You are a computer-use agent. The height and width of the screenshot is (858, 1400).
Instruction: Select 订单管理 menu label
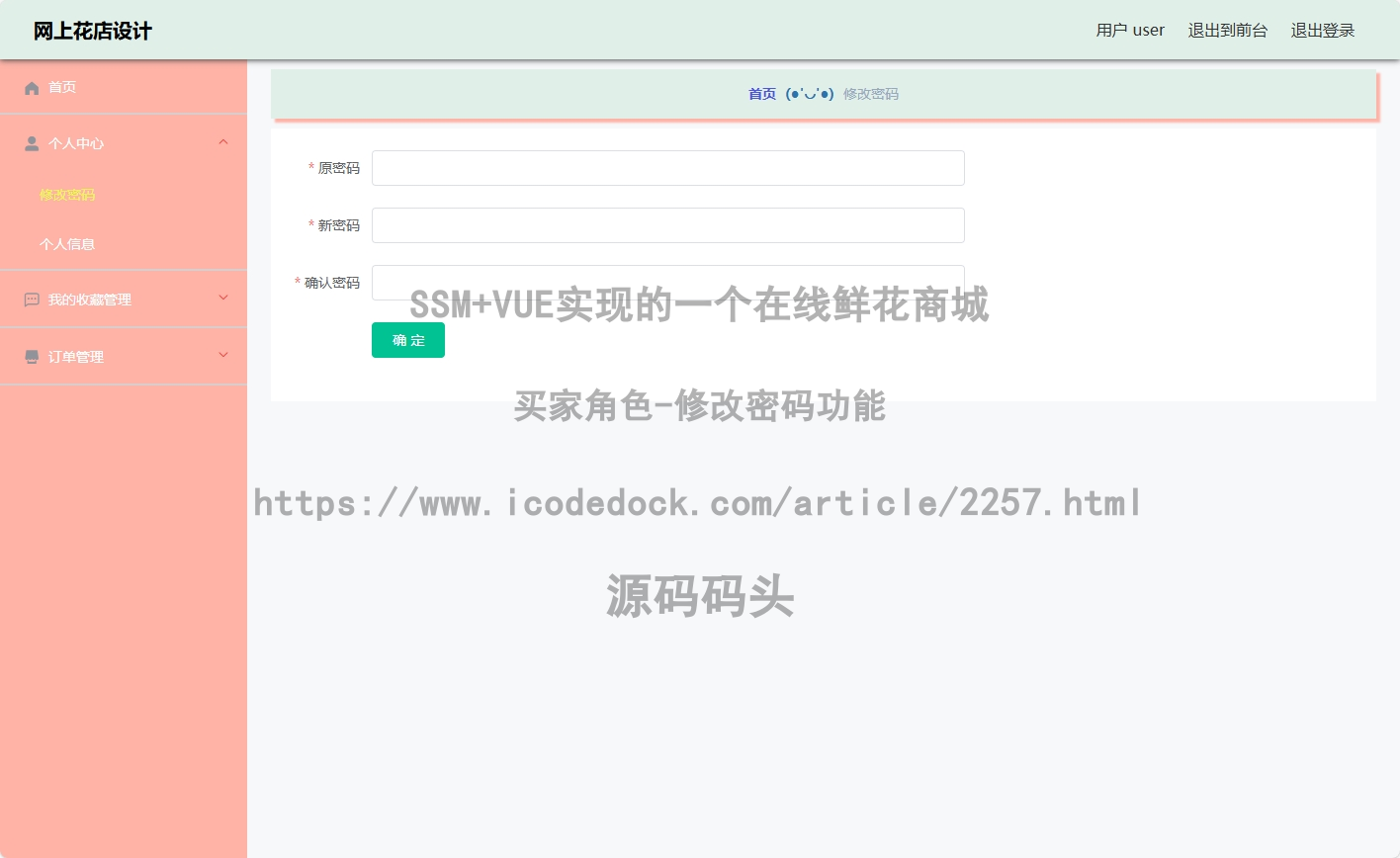click(x=76, y=357)
